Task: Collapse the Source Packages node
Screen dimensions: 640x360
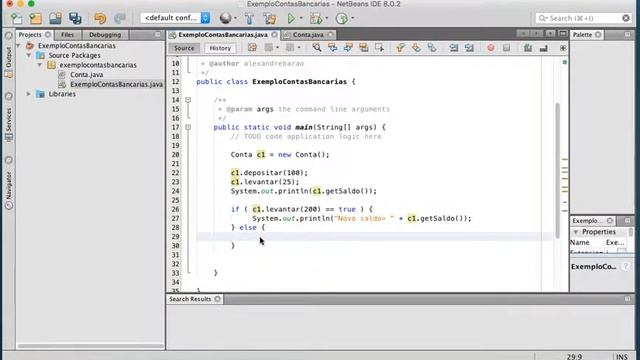Action: tap(29, 55)
